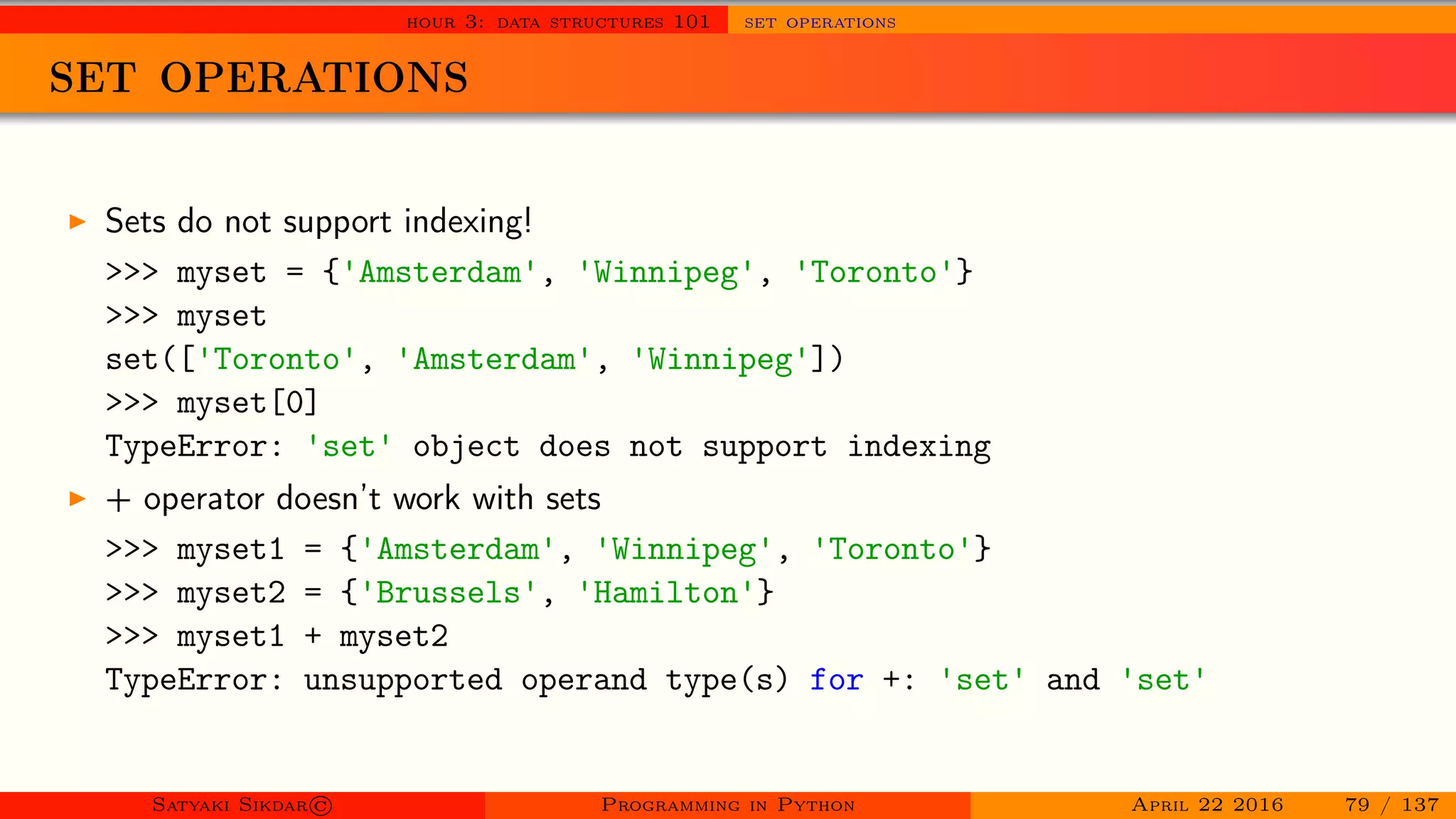Select 'Sets do not support indexing!' text
This screenshot has height=819, width=1456.
click(x=318, y=222)
